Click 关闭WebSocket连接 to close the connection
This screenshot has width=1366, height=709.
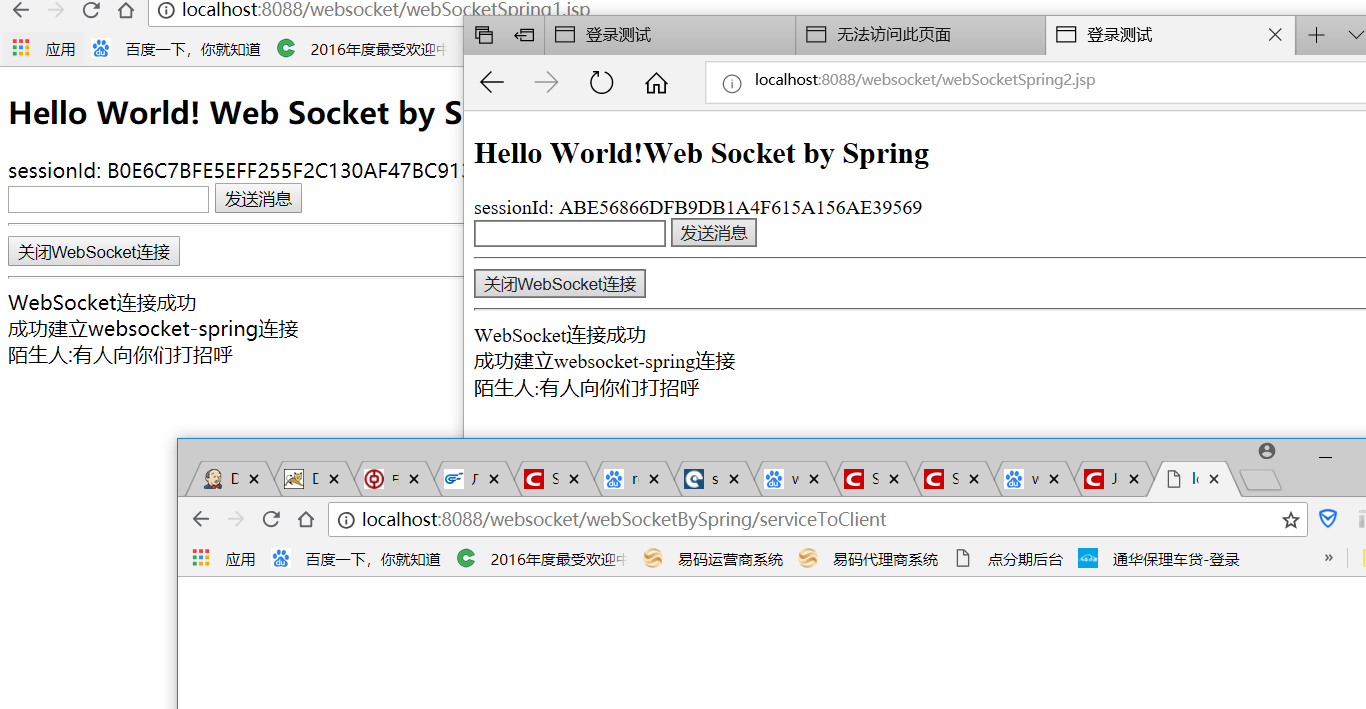click(x=560, y=283)
